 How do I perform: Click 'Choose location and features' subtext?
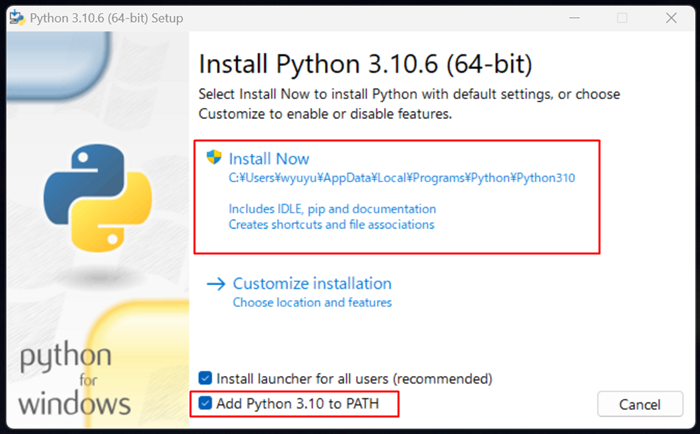pyautogui.click(x=312, y=302)
